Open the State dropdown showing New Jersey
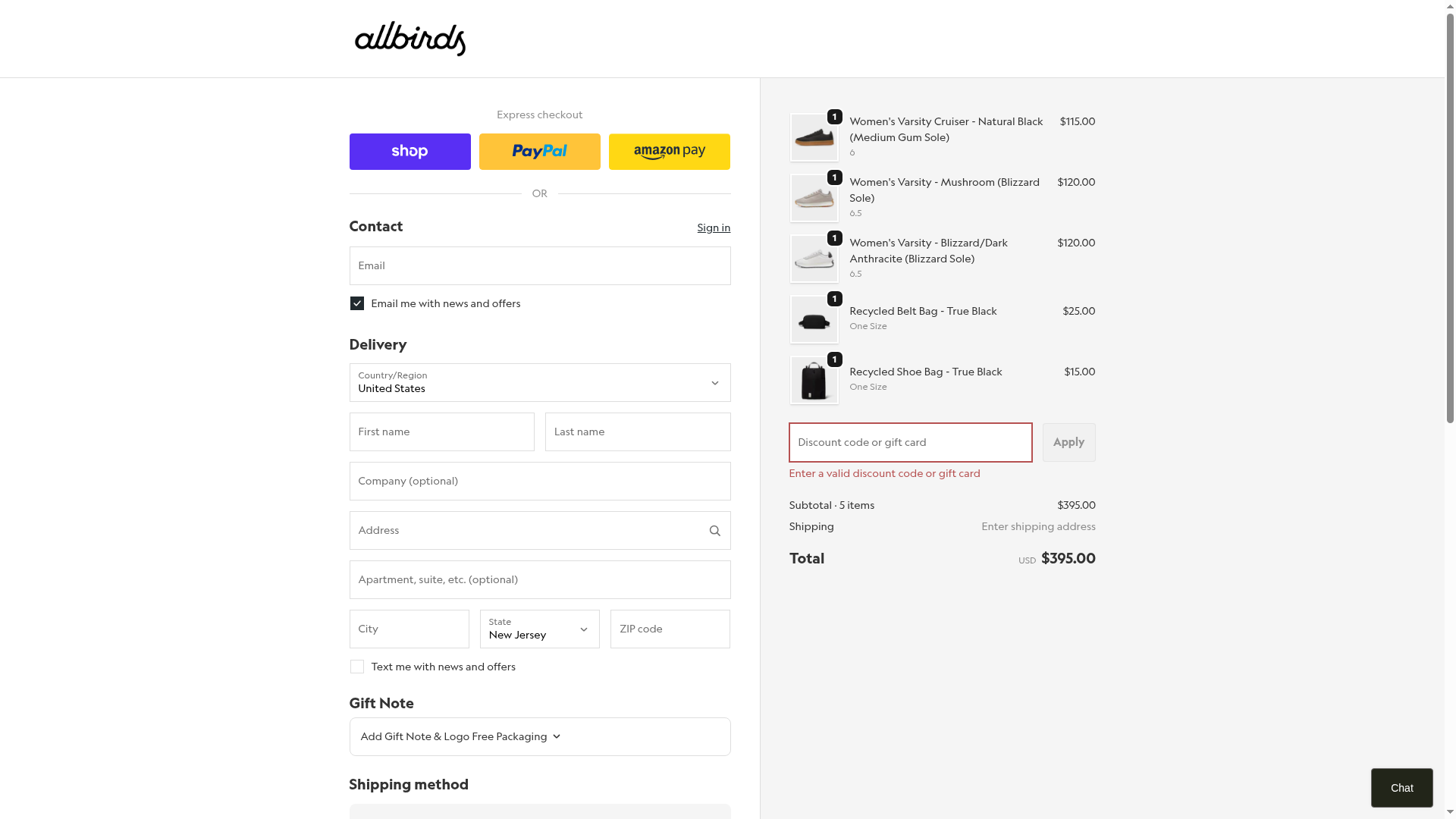 539,629
